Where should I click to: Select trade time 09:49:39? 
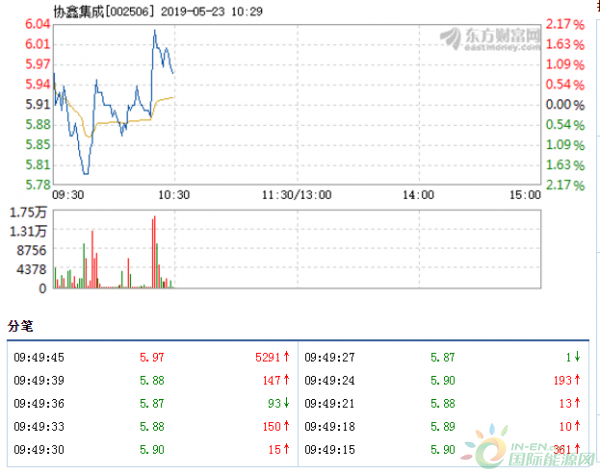click(39, 381)
